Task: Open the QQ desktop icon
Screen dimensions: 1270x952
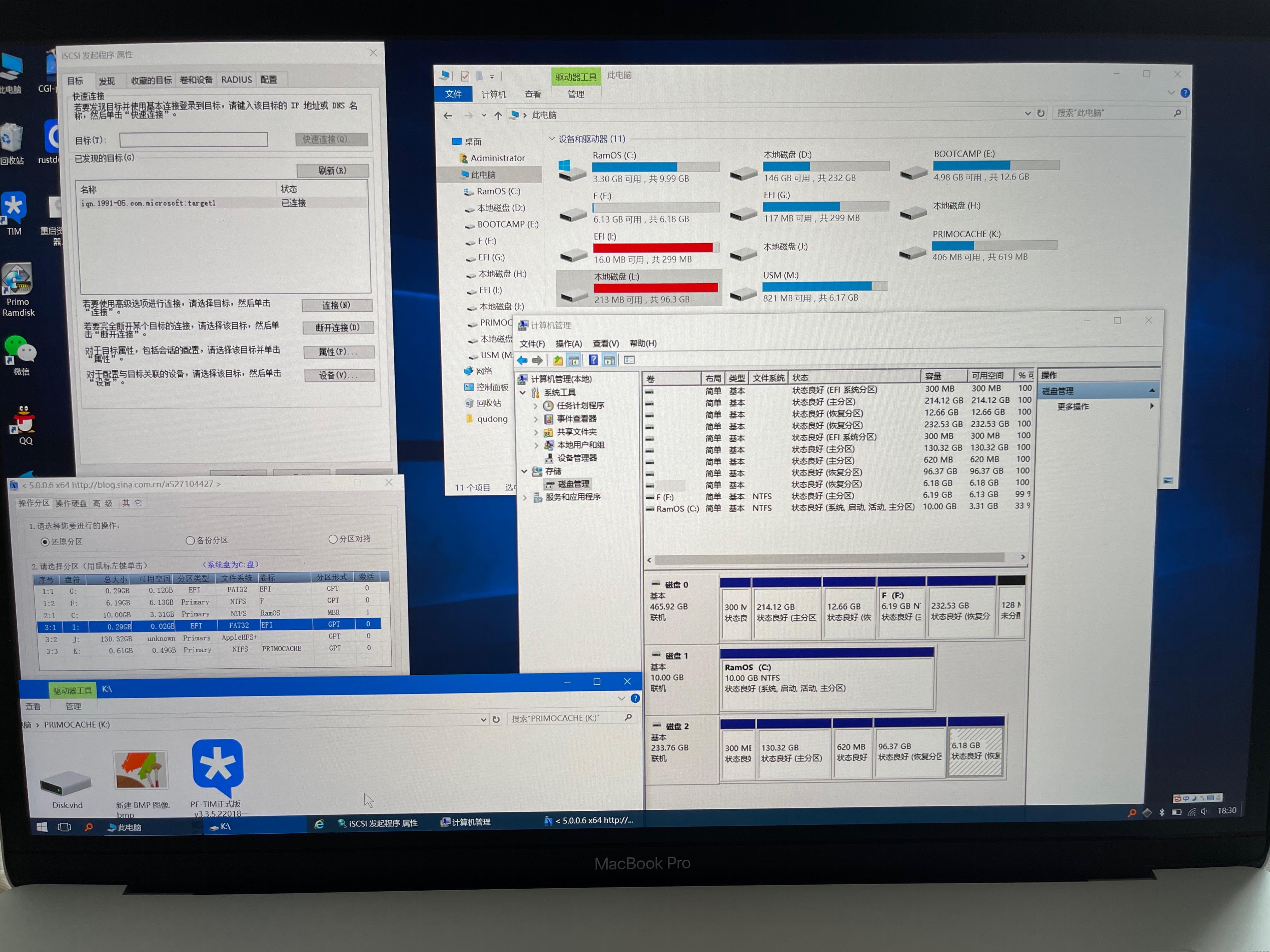Action: [25, 425]
